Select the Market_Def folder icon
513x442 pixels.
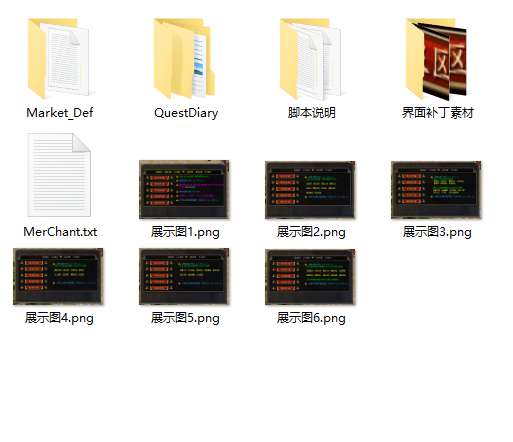[59, 59]
